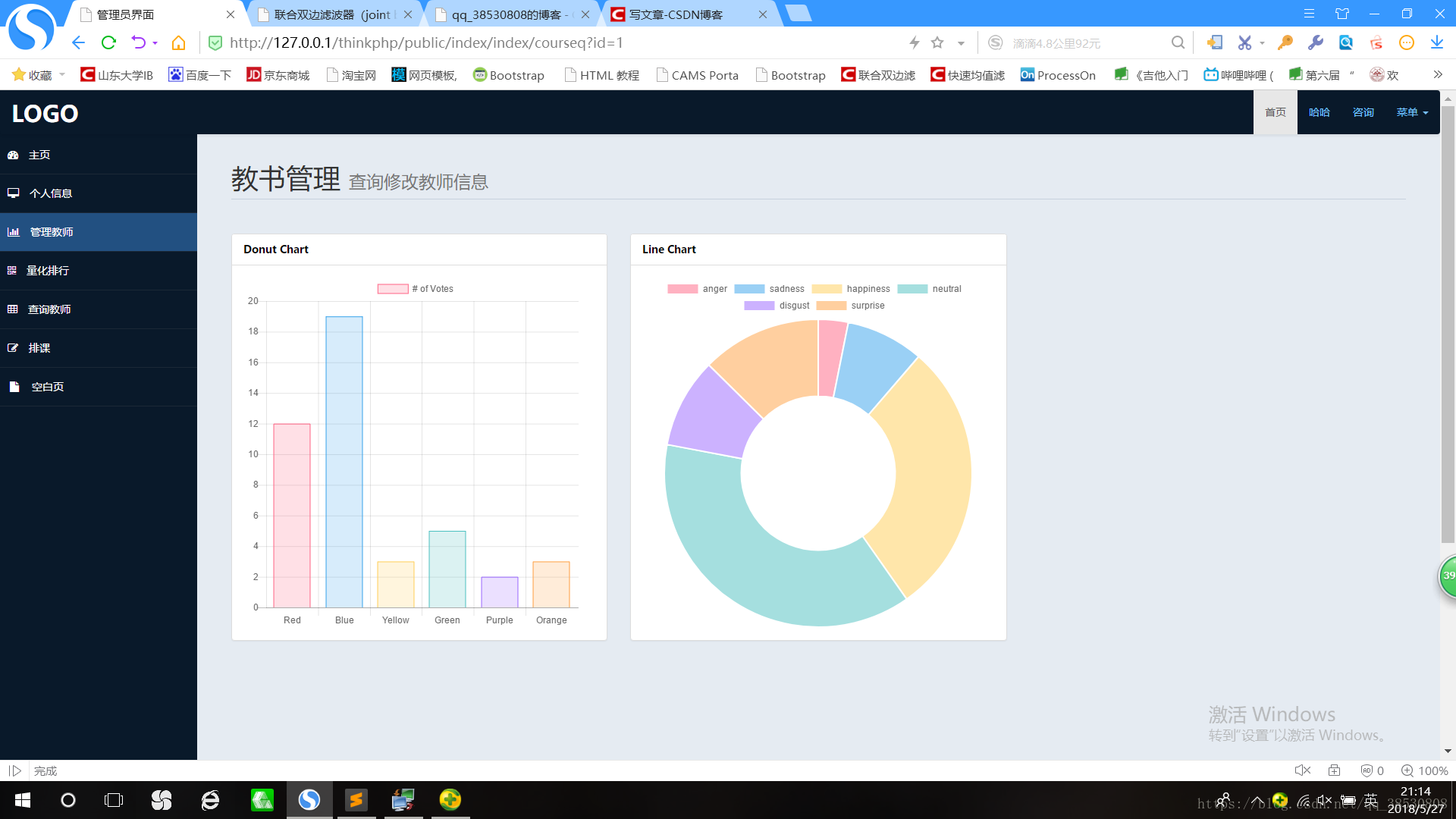Switch to the 写文章-CSDN博客 tab
The image size is (1456, 819).
676,14
